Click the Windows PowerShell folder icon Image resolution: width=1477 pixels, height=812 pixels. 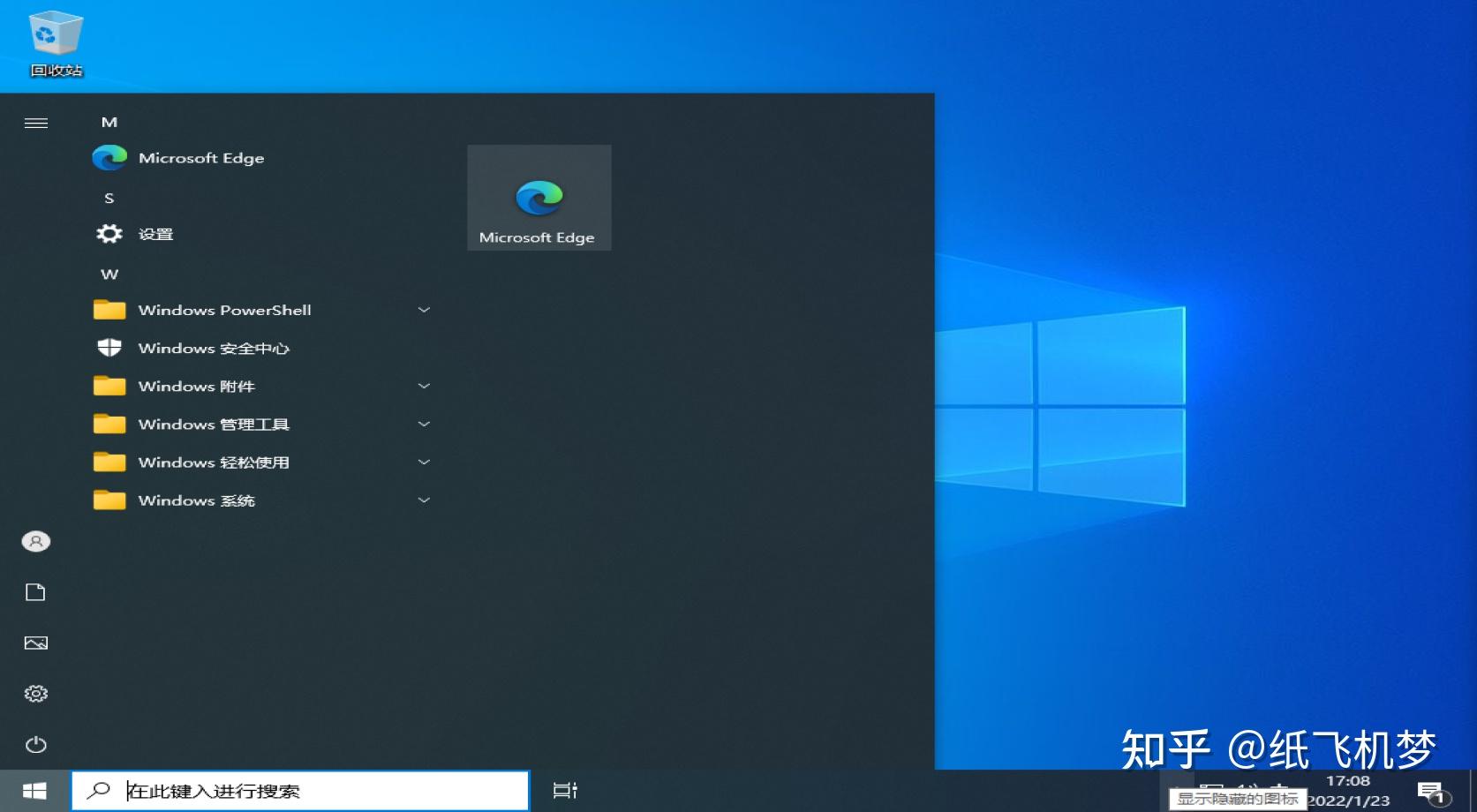click(x=109, y=310)
